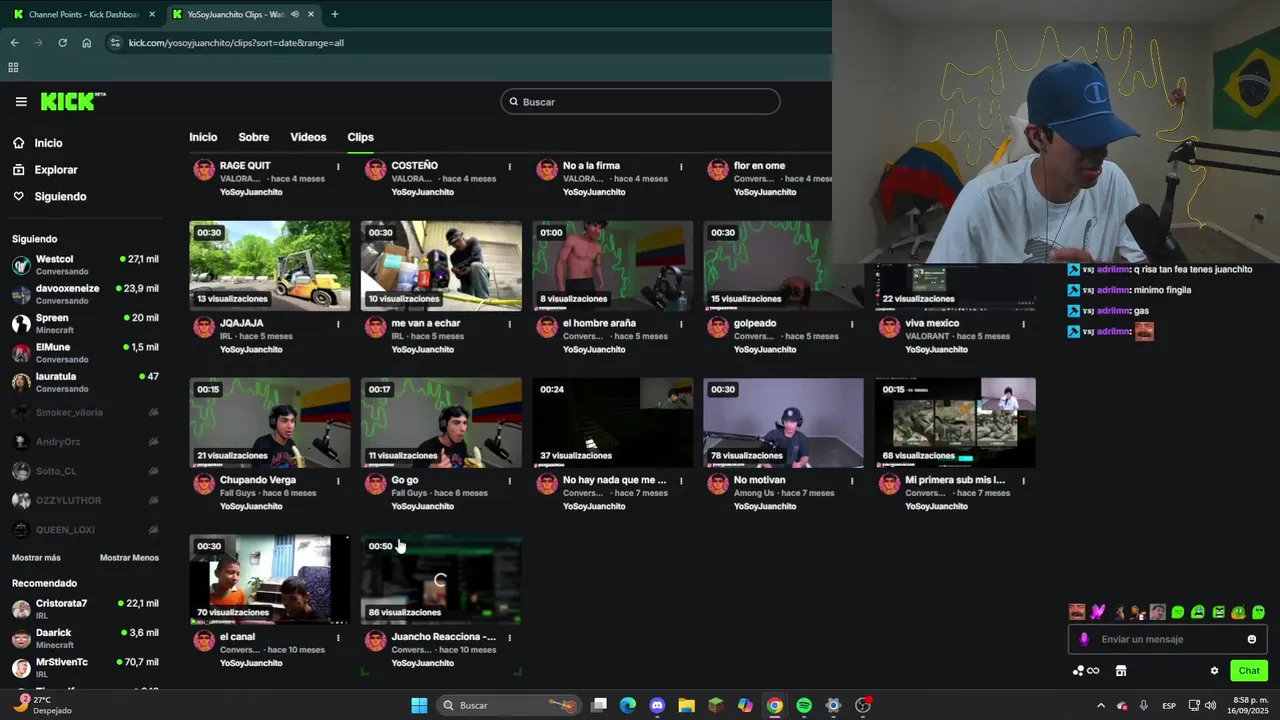Open options menu for No motivan clip
This screenshot has height=720, width=1280.
coord(852,481)
